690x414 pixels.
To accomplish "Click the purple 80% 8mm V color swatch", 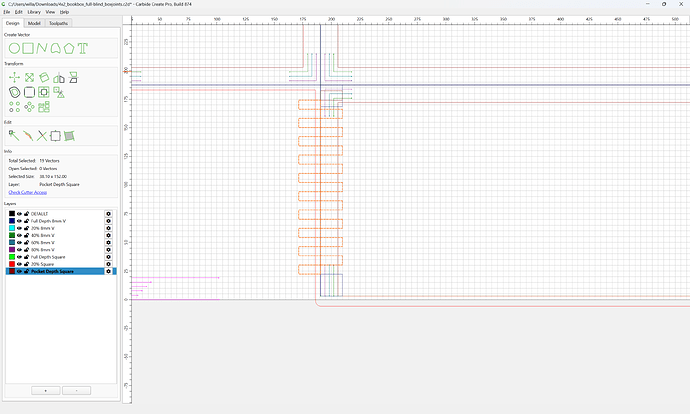I will pyautogui.click(x=12, y=250).
